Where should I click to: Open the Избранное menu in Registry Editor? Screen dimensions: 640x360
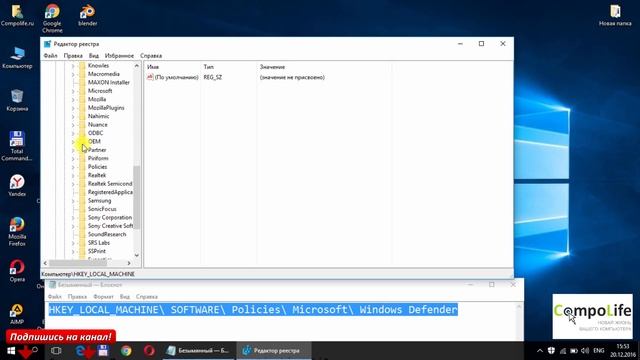pos(119,56)
